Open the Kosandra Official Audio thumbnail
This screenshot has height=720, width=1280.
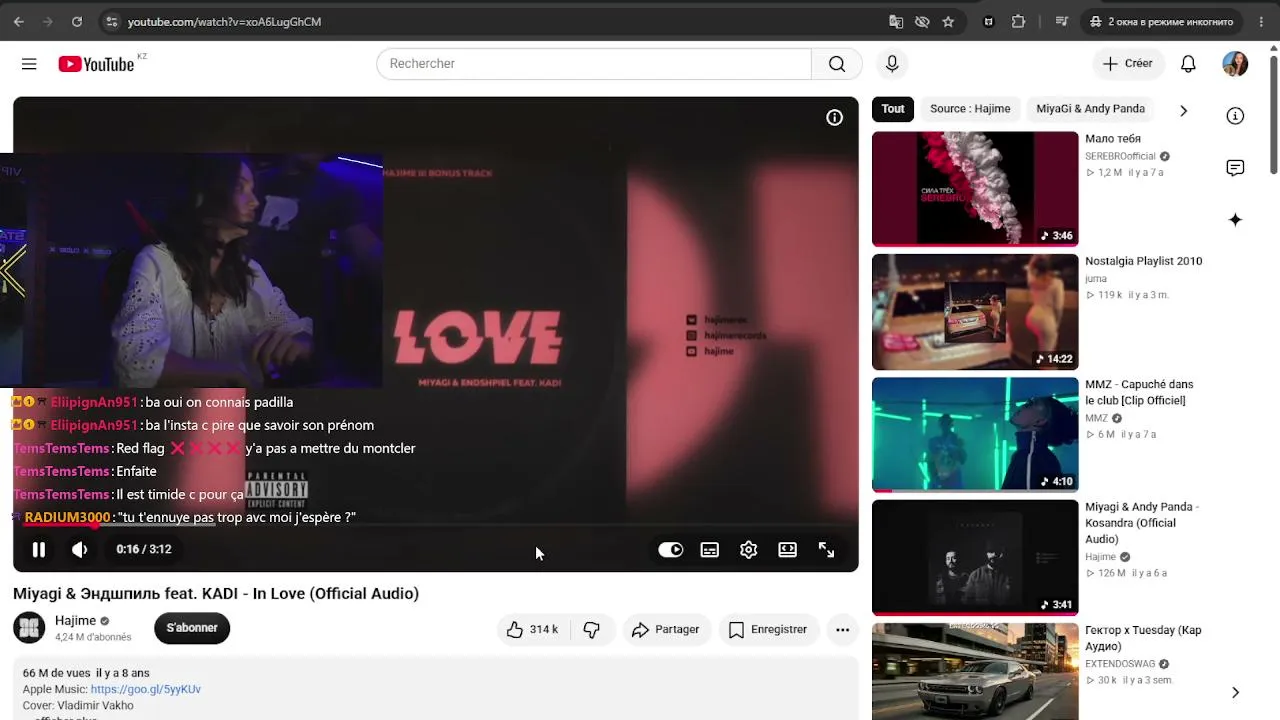coord(975,558)
